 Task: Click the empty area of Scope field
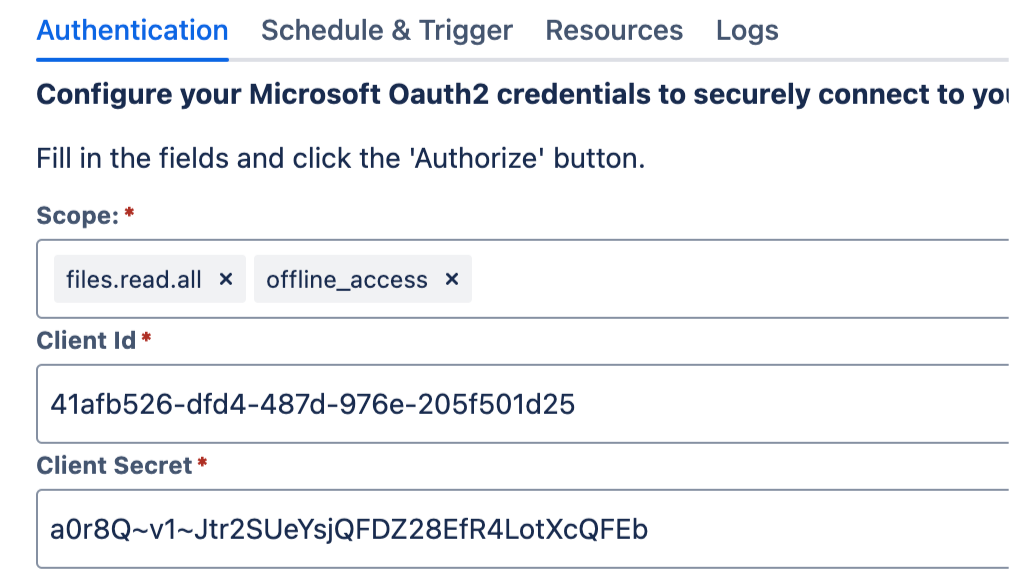click(x=740, y=280)
